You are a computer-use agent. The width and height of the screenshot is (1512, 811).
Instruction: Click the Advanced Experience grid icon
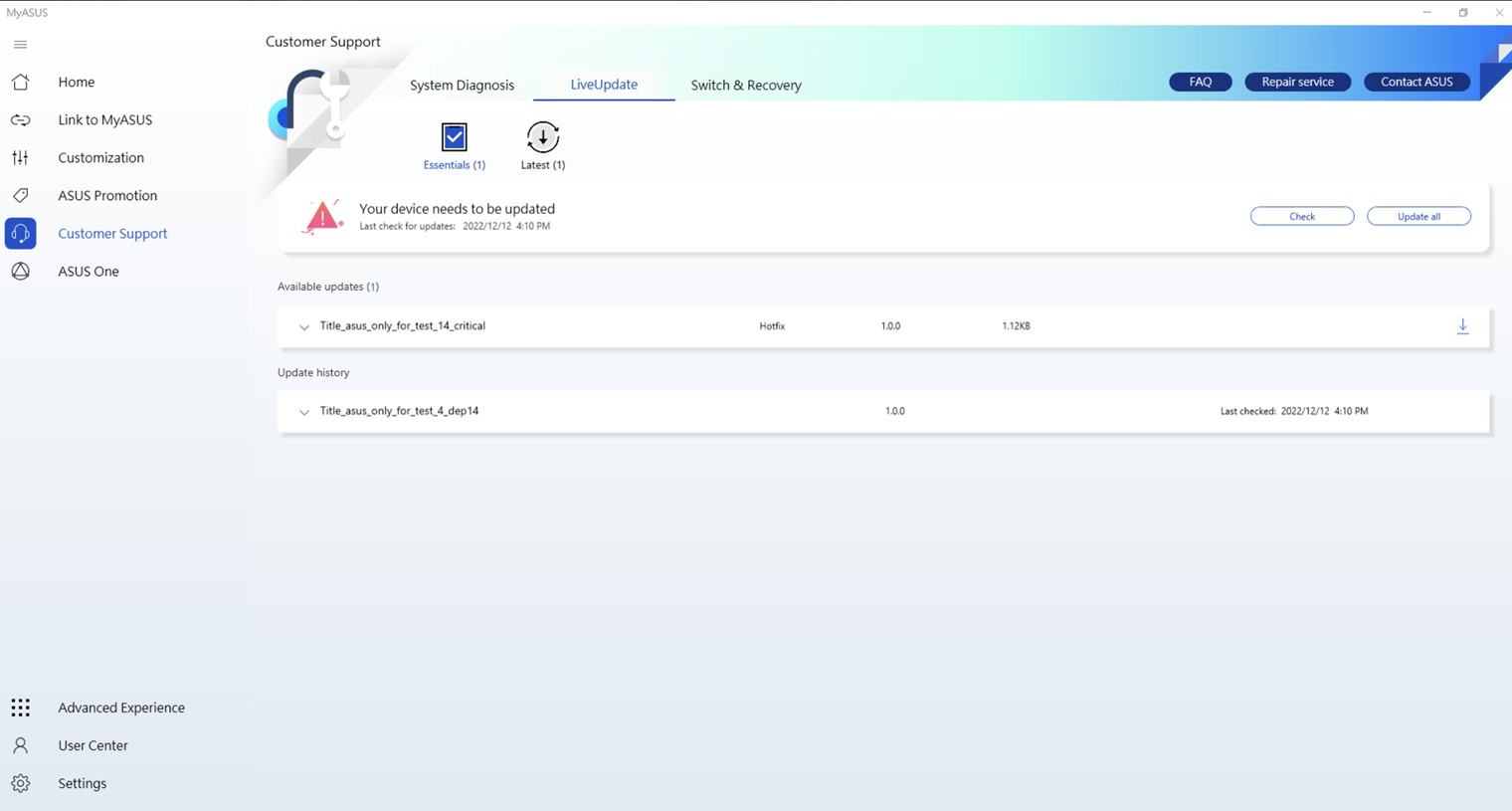[x=20, y=708]
